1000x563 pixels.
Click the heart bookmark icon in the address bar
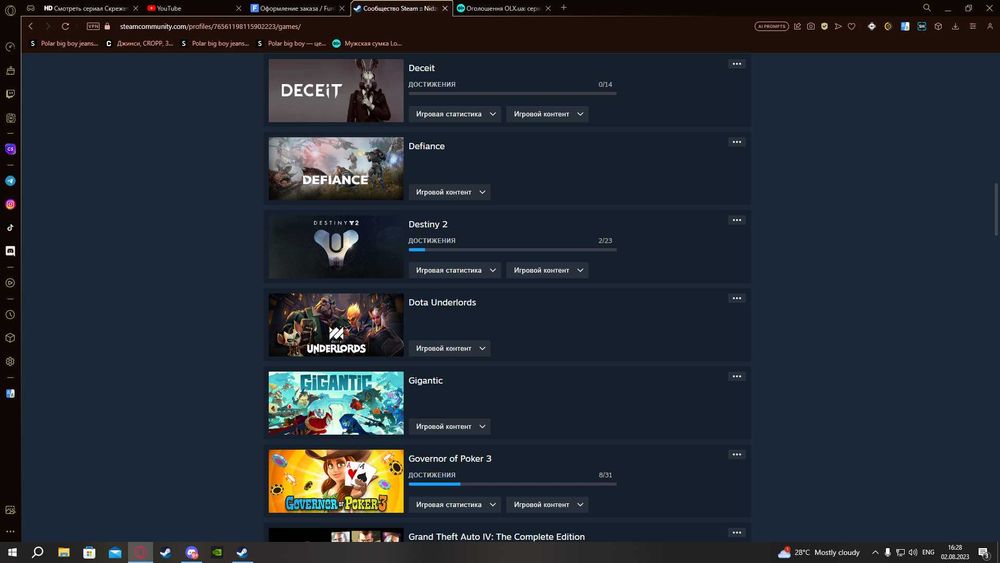(851, 26)
